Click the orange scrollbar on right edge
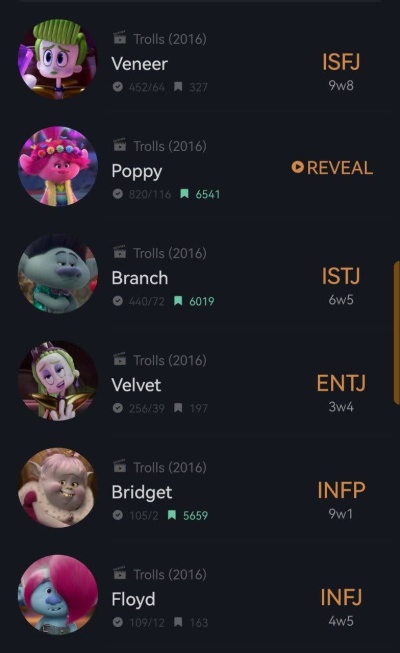Image resolution: width=400 pixels, height=653 pixels. tap(396, 332)
